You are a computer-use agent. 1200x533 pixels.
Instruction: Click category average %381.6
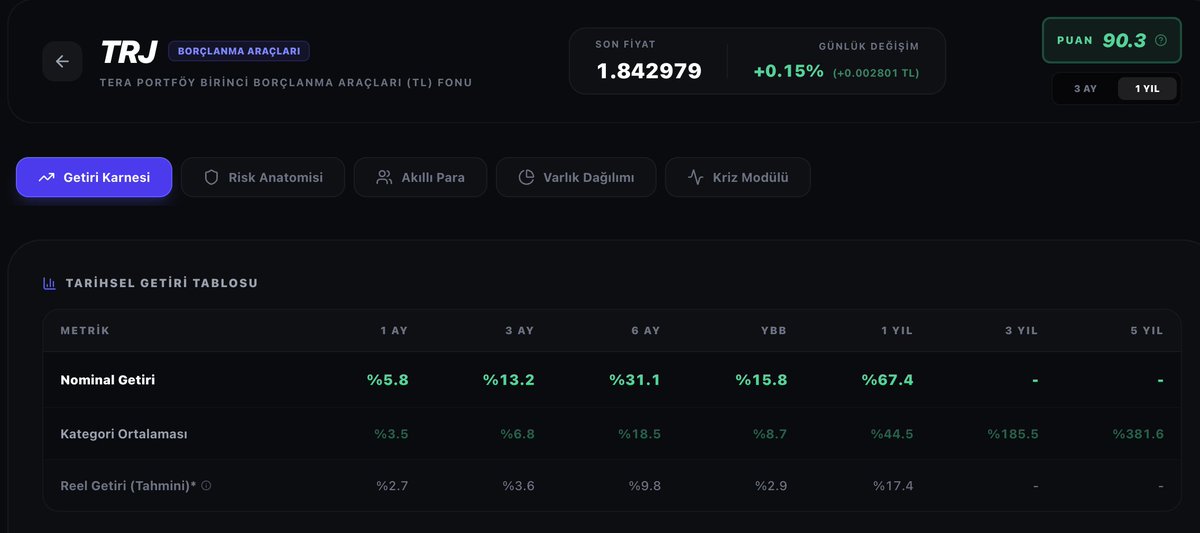1138,434
